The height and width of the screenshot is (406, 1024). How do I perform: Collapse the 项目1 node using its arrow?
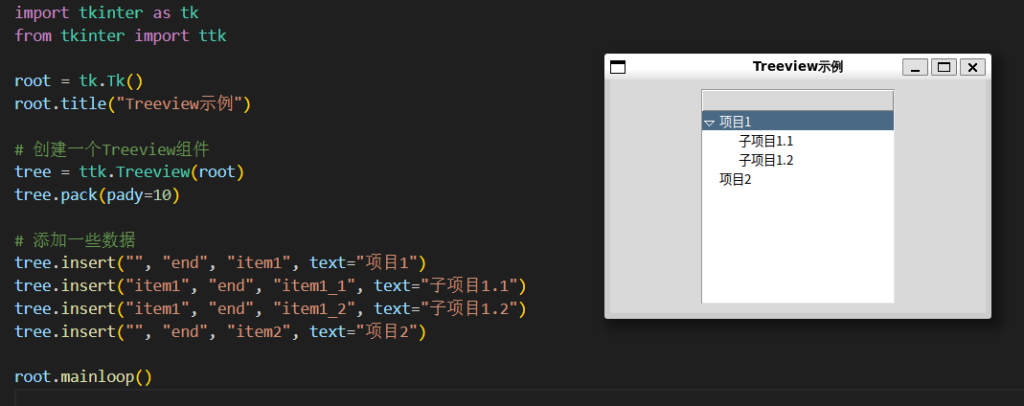(709, 122)
